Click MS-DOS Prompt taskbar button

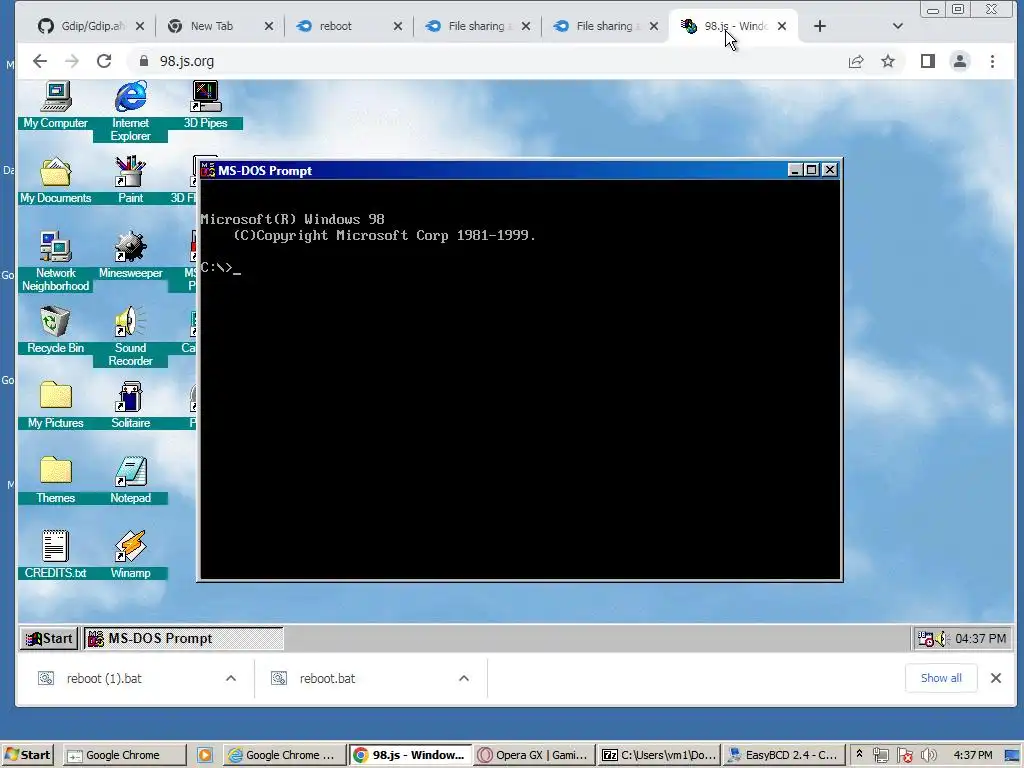pos(183,638)
